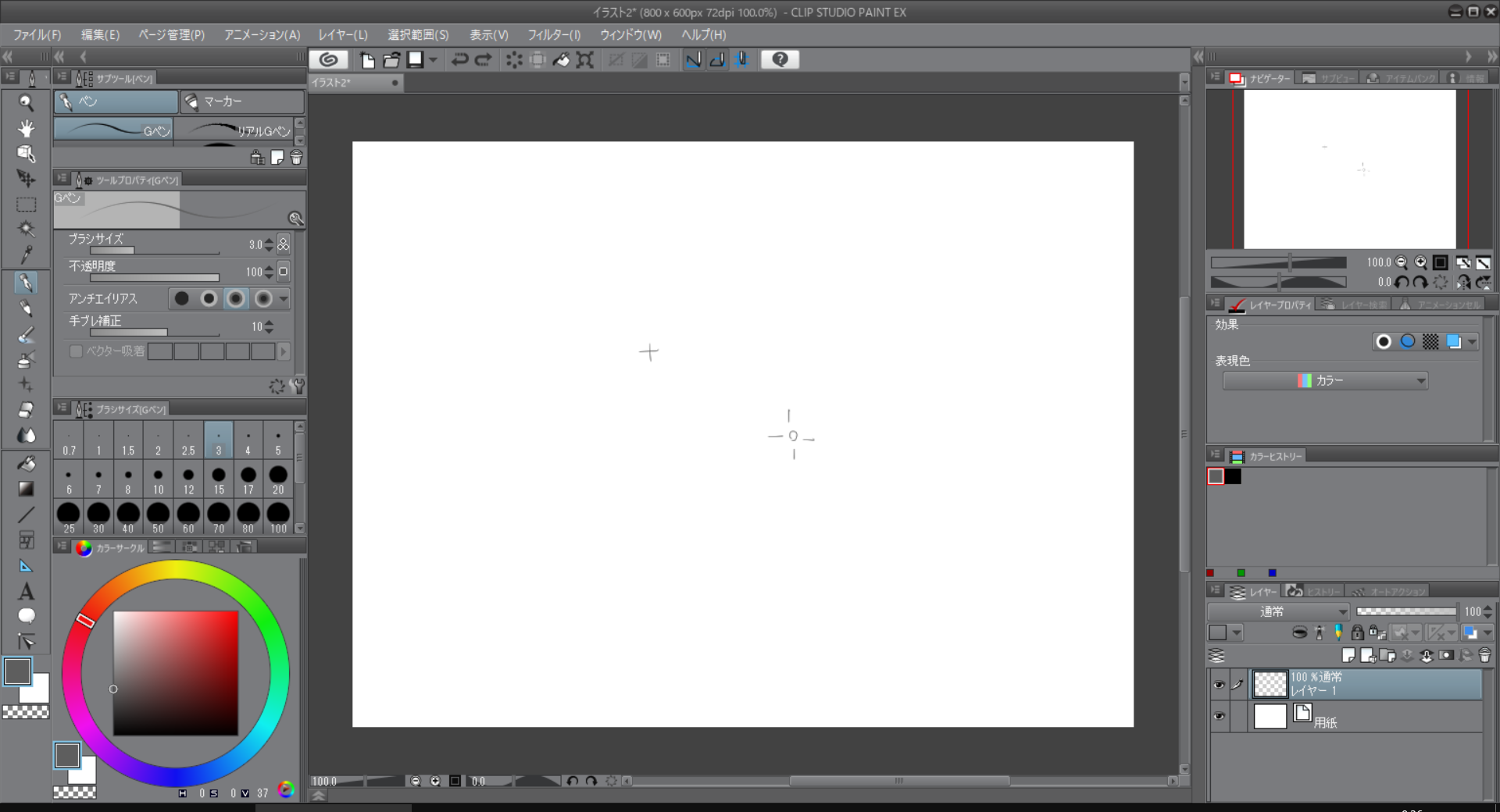1500x812 pixels.
Task: Delete layer using trash icon
Action: [1484, 656]
